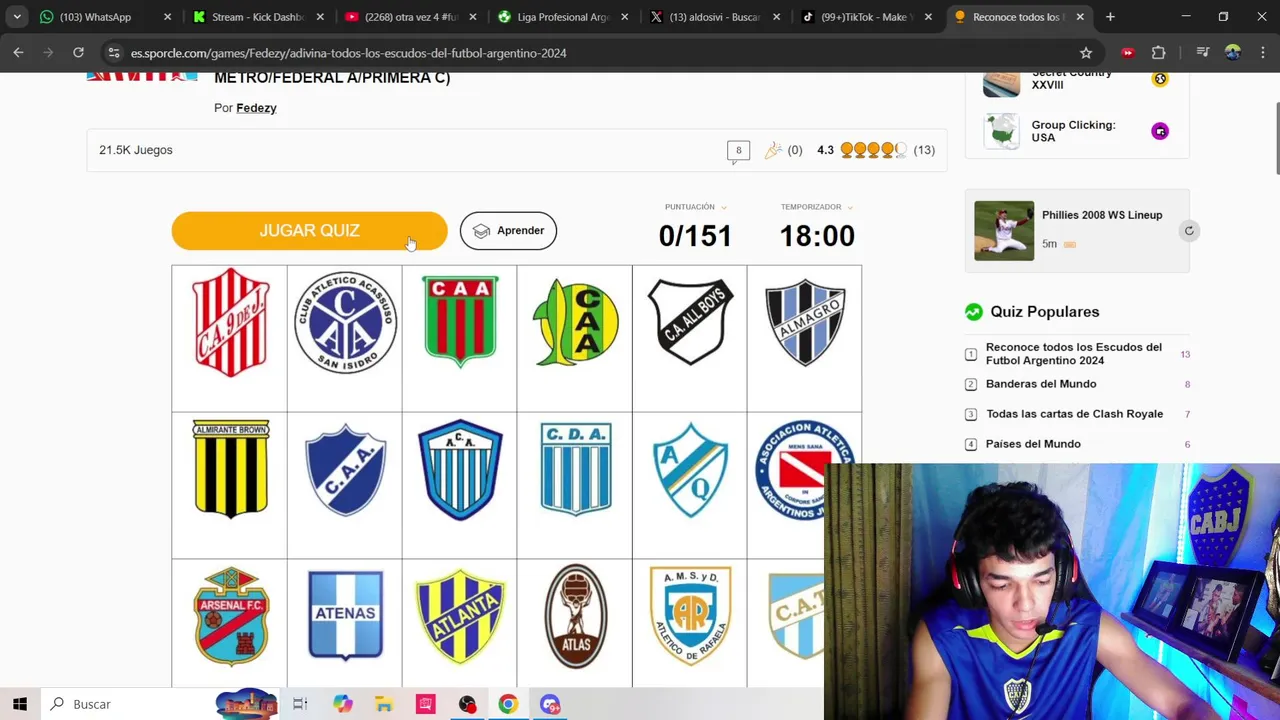The image size is (1280, 720).
Task: Open author Fedezy's profile link
Action: point(256,108)
